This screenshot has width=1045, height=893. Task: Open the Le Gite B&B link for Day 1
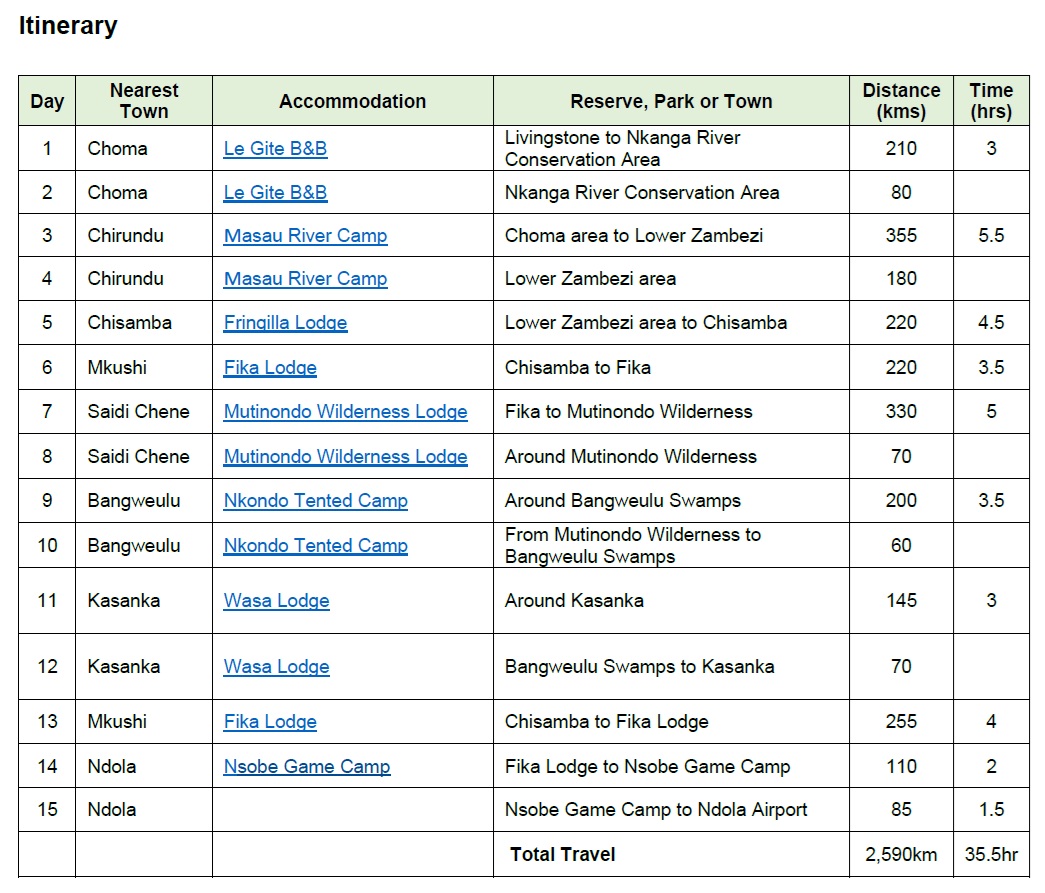(275, 148)
